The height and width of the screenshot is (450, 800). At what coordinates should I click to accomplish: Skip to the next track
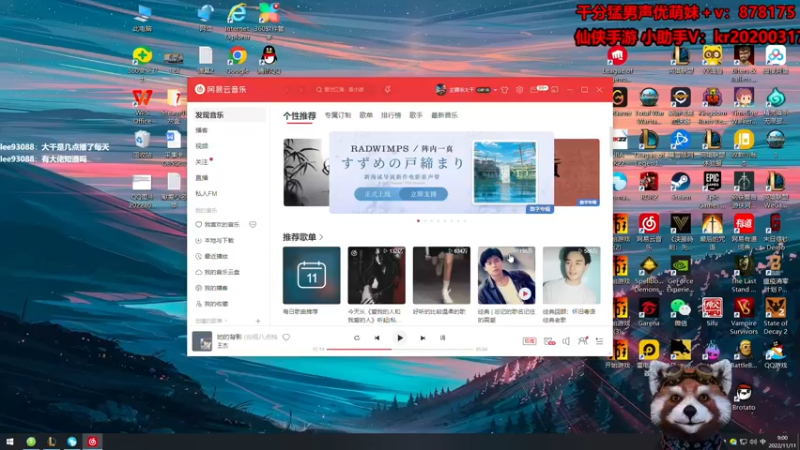click(x=422, y=338)
